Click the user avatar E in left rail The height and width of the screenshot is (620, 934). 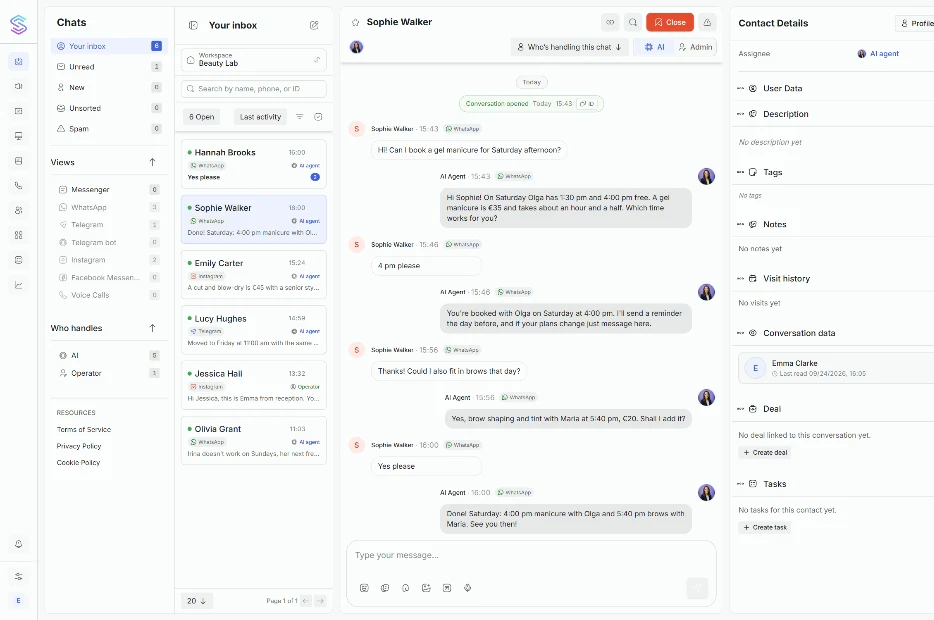tap(18, 600)
